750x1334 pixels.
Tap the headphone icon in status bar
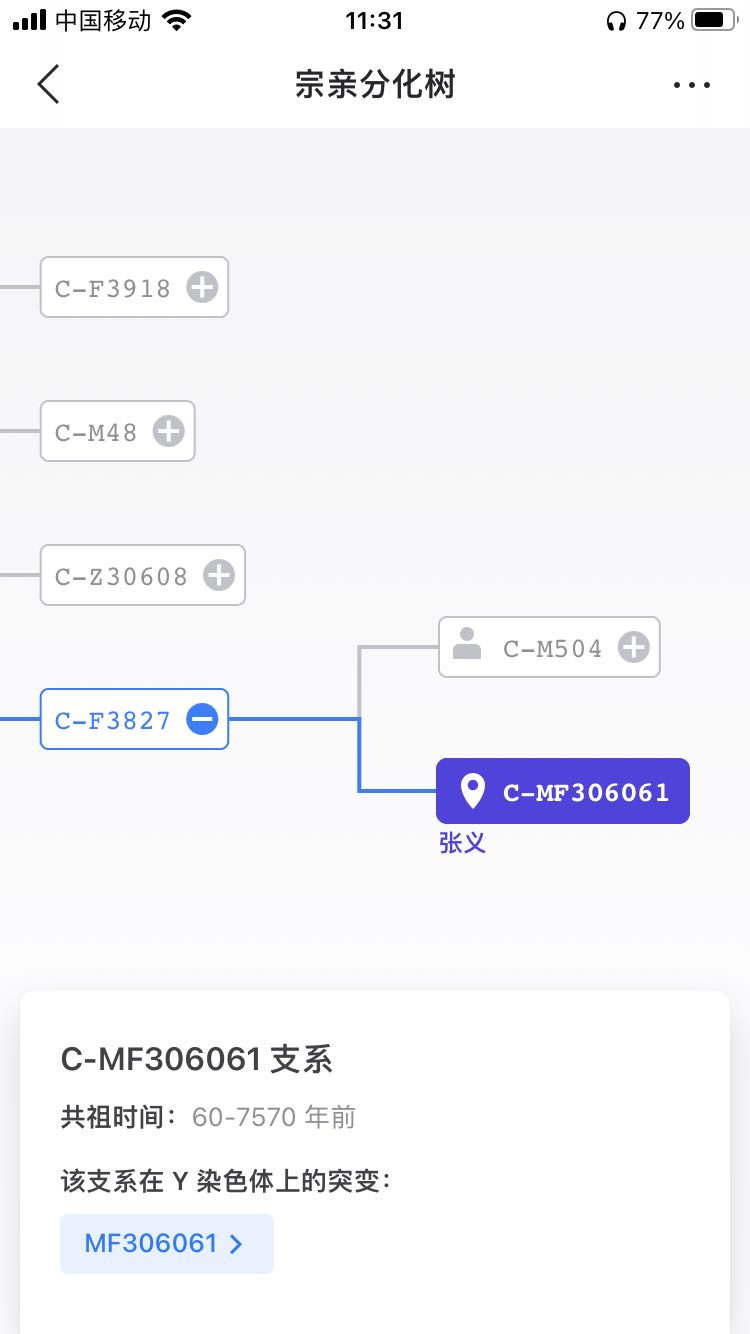(x=616, y=21)
